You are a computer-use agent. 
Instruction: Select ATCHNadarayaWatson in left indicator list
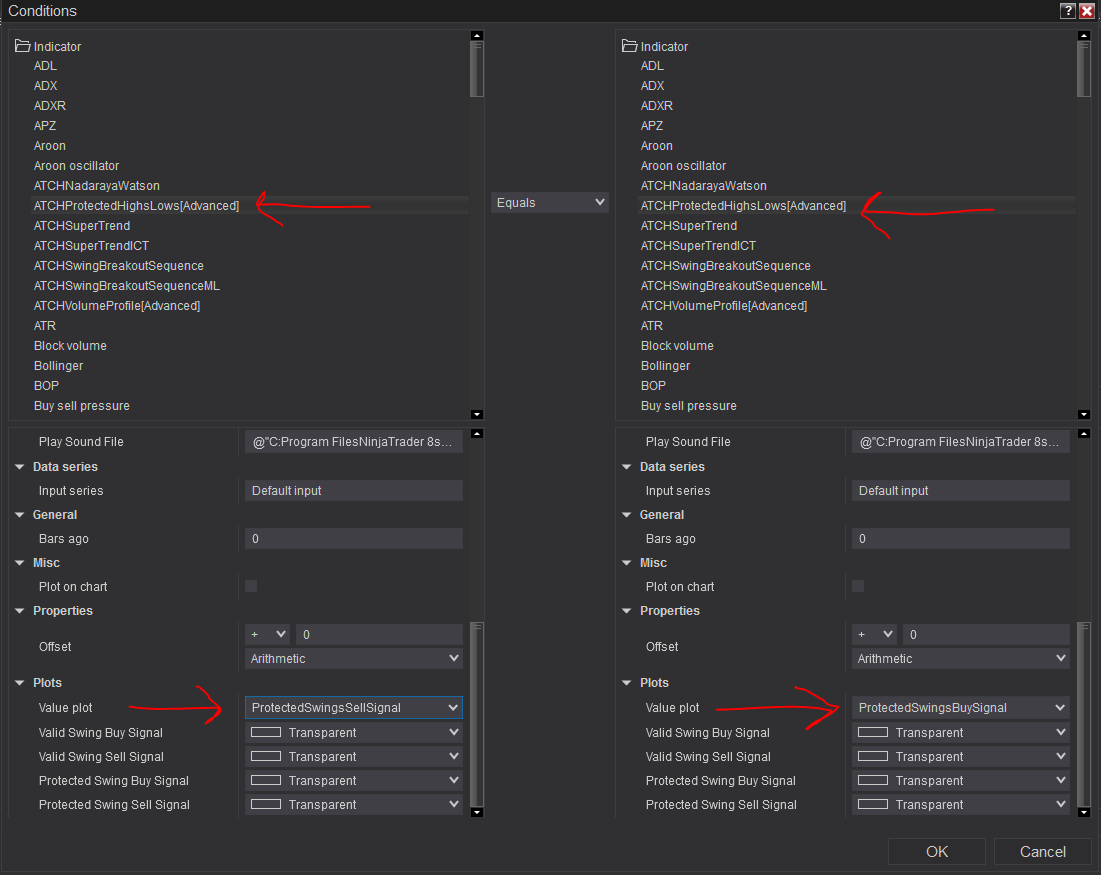point(97,185)
